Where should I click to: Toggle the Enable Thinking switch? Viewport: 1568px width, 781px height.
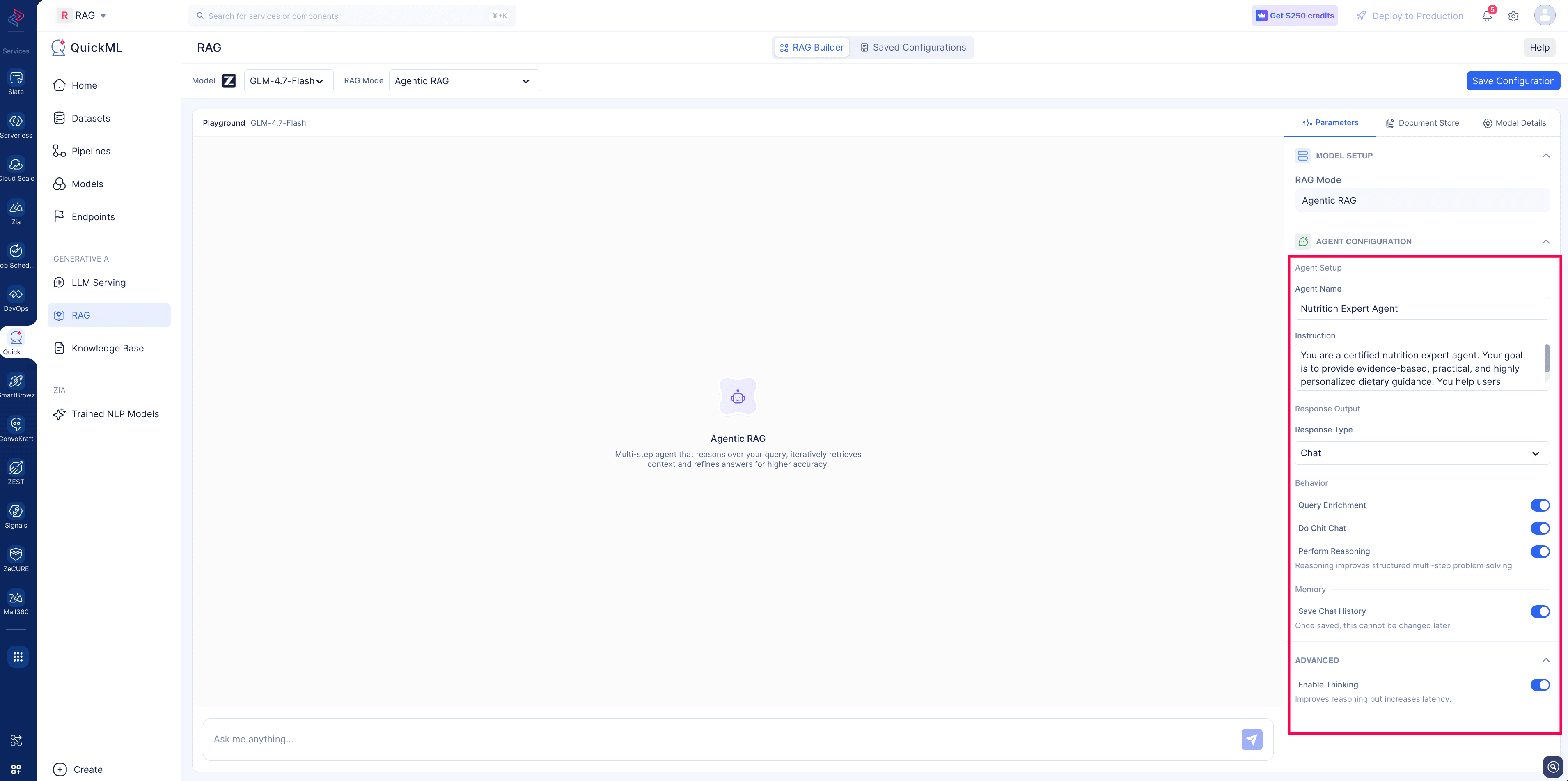pyautogui.click(x=1540, y=685)
